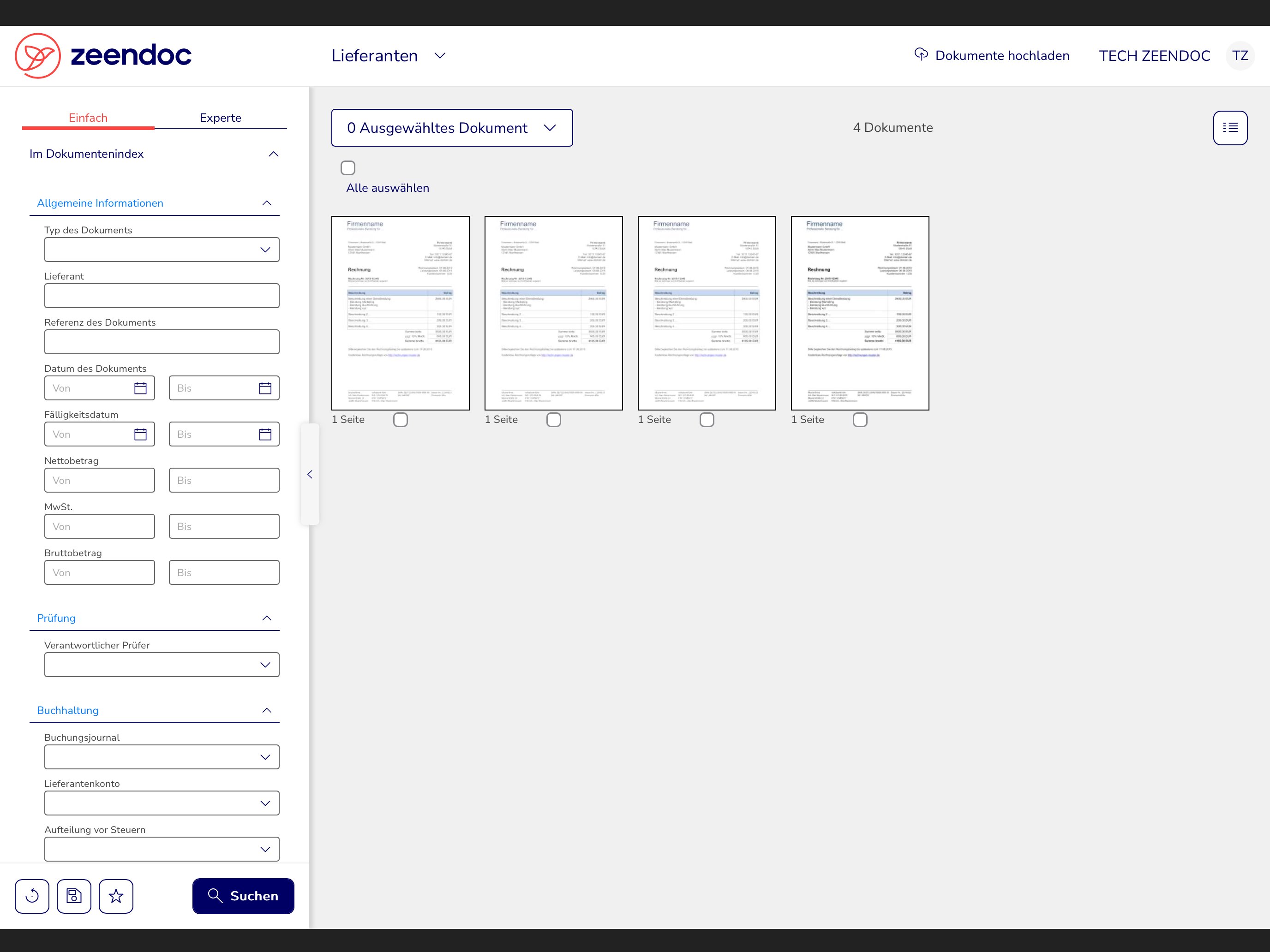Open the 0 Ausgewähltes Dokument menu
1270x952 pixels.
[x=452, y=127]
